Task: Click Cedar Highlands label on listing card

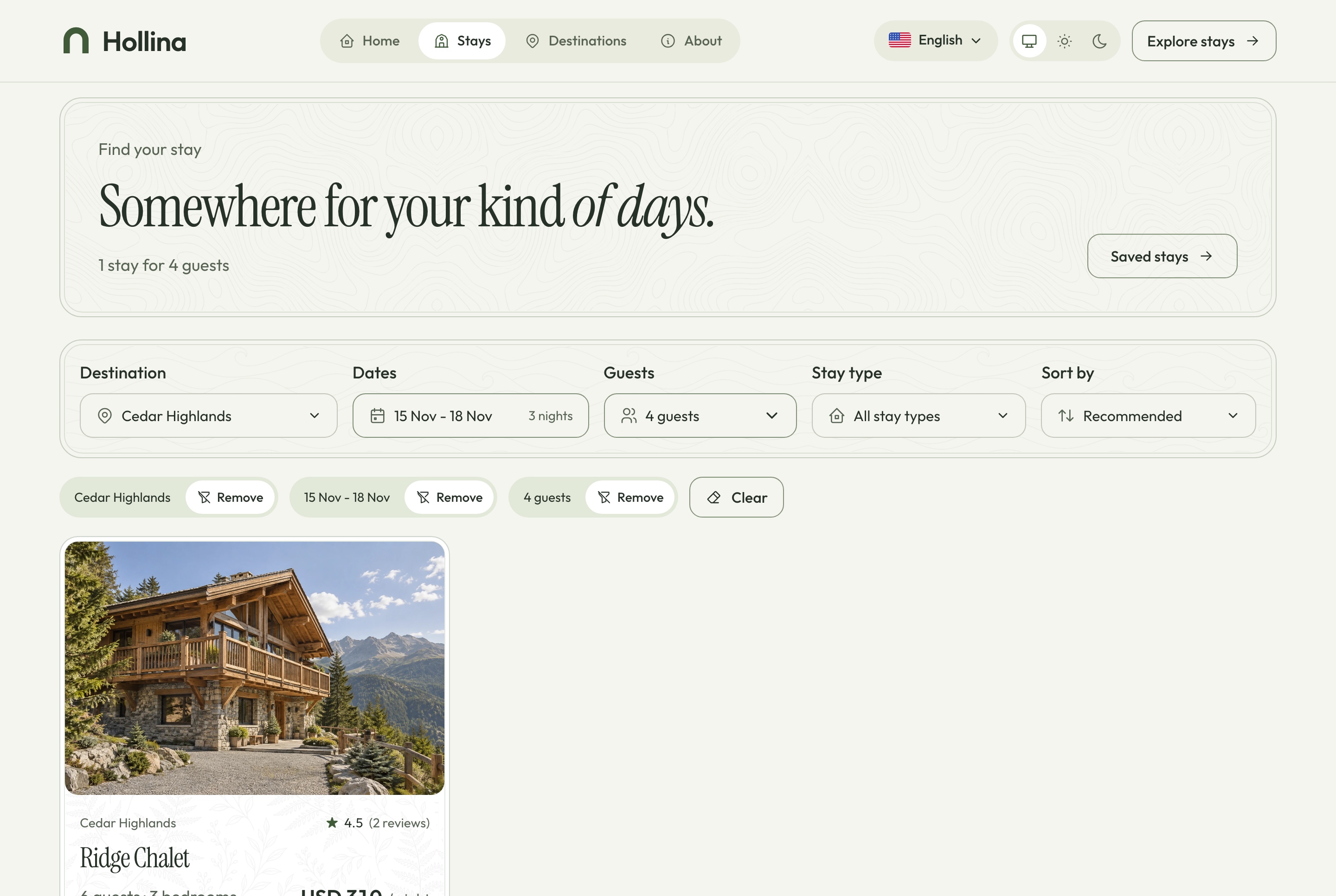Action: tap(128, 823)
